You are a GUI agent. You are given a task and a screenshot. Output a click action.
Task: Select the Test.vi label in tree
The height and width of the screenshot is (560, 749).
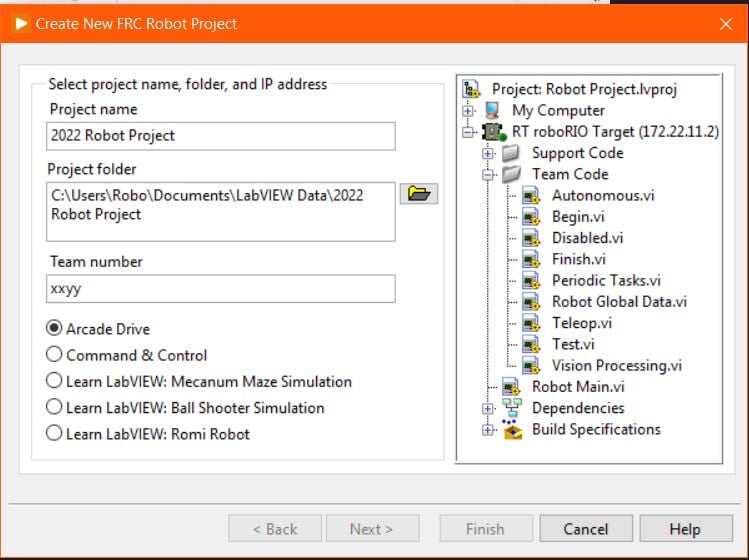coord(573,344)
